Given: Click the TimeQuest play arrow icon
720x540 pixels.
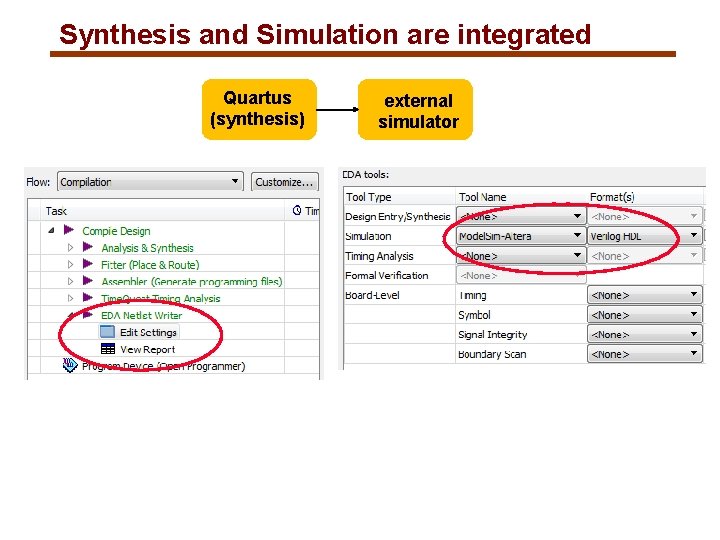Looking at the screenshot, I should [88, 297].
